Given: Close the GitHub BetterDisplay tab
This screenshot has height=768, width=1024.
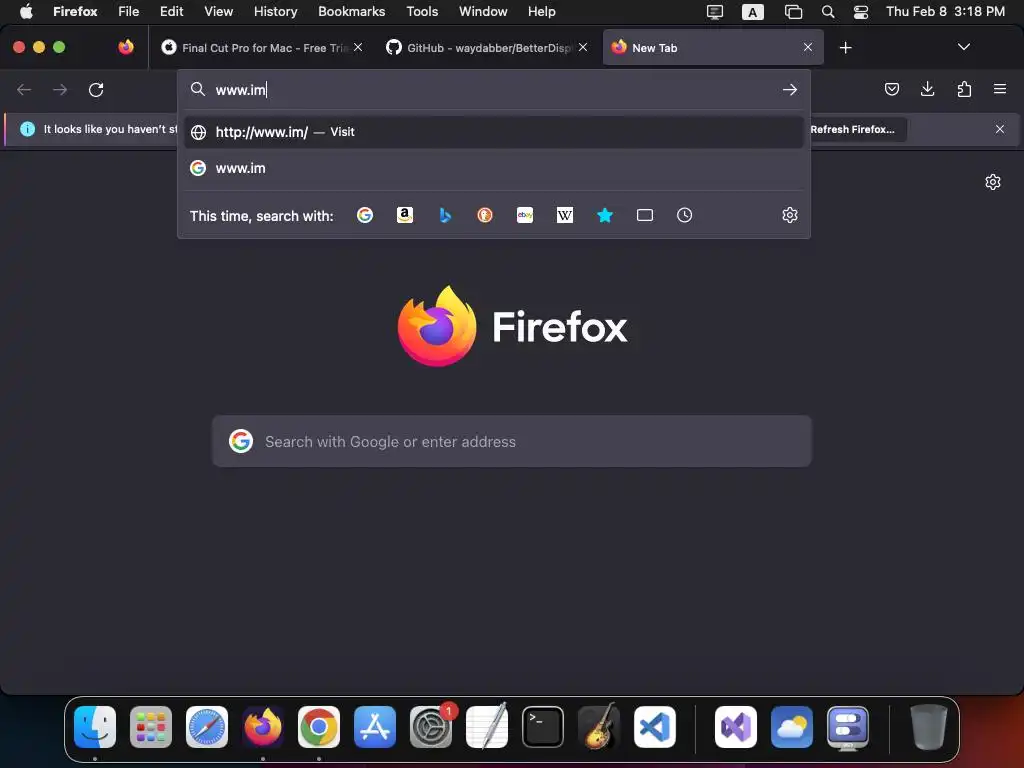Looking at the screenshot, I should click(583, 47).
